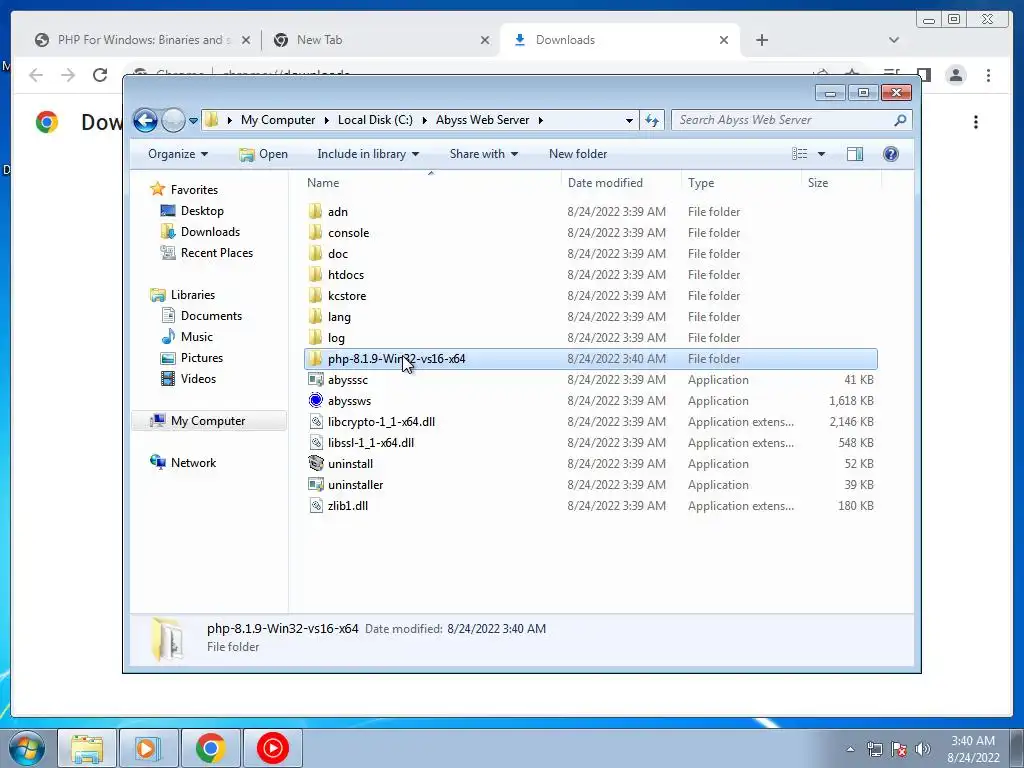
Task: Open the recent locations dropdown arrow
Action: coord(193,120)
